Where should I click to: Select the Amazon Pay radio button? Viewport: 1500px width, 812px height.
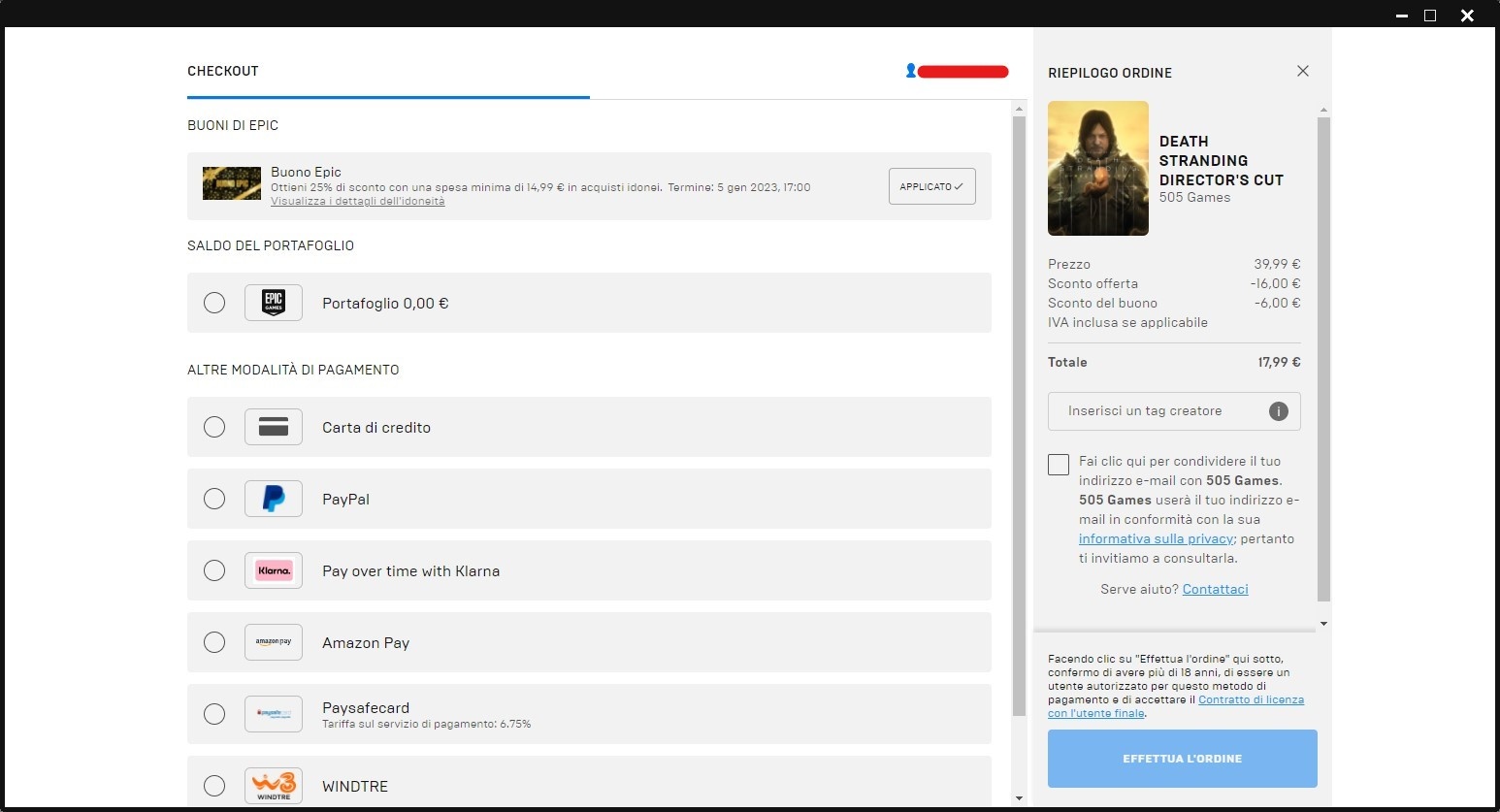pos(214,642)
